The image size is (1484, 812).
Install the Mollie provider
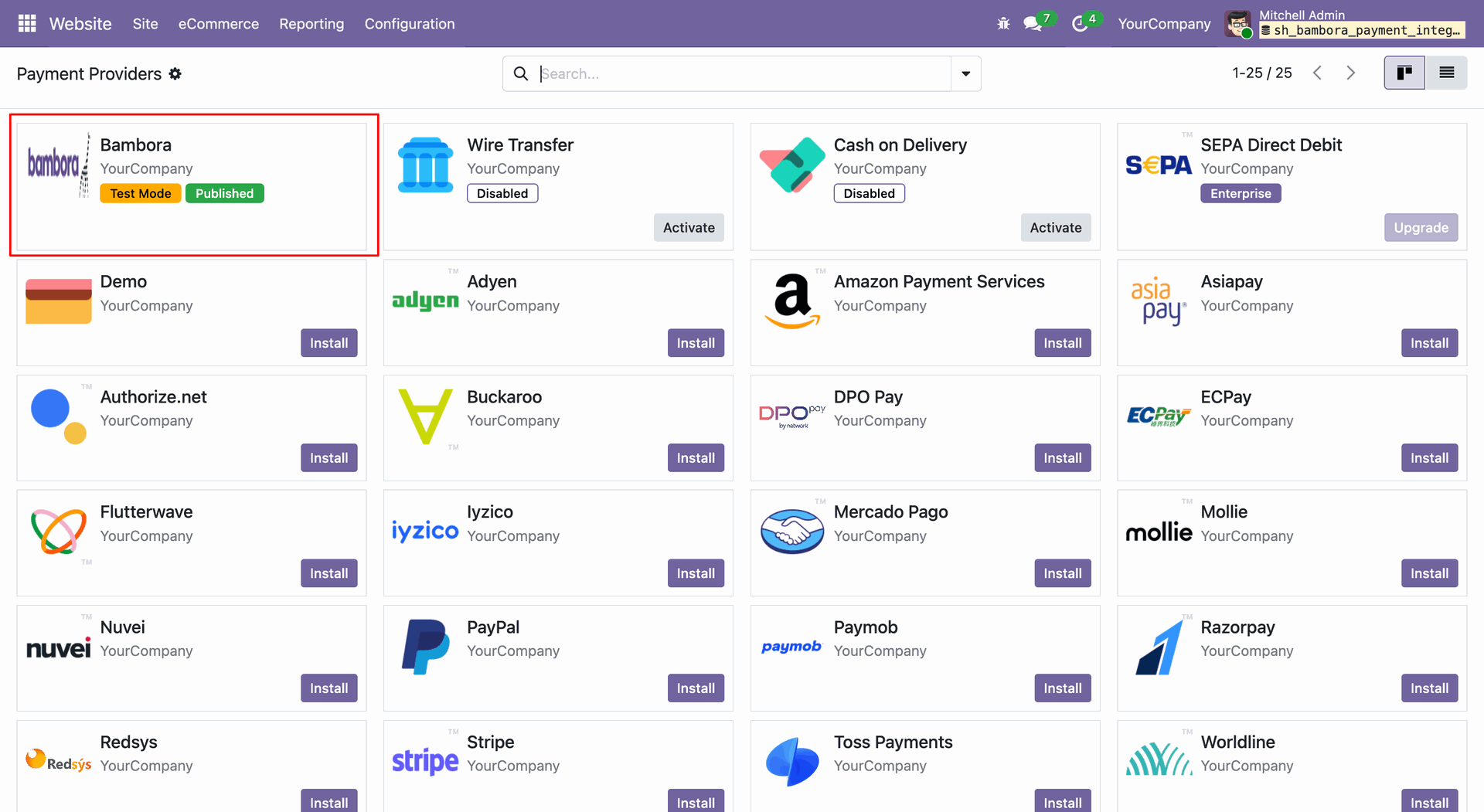pyautogui.click(x=1429, y=573)
